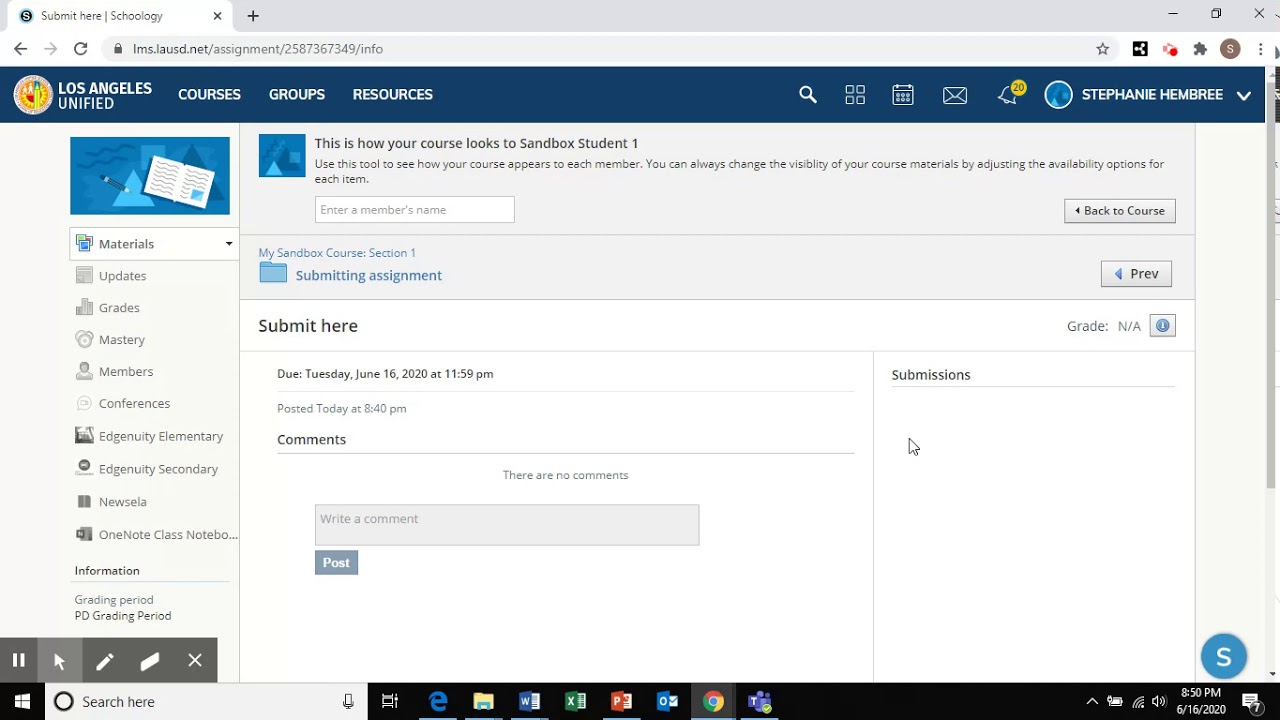Open Chrome extensions puzzle icon
The width and height of the screenshot is (1280, 720).
coord(1200,49)
